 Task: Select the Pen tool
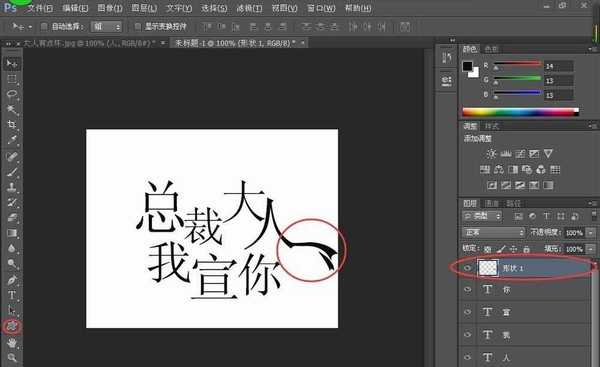pyautogui.click(x=12, y=280)
